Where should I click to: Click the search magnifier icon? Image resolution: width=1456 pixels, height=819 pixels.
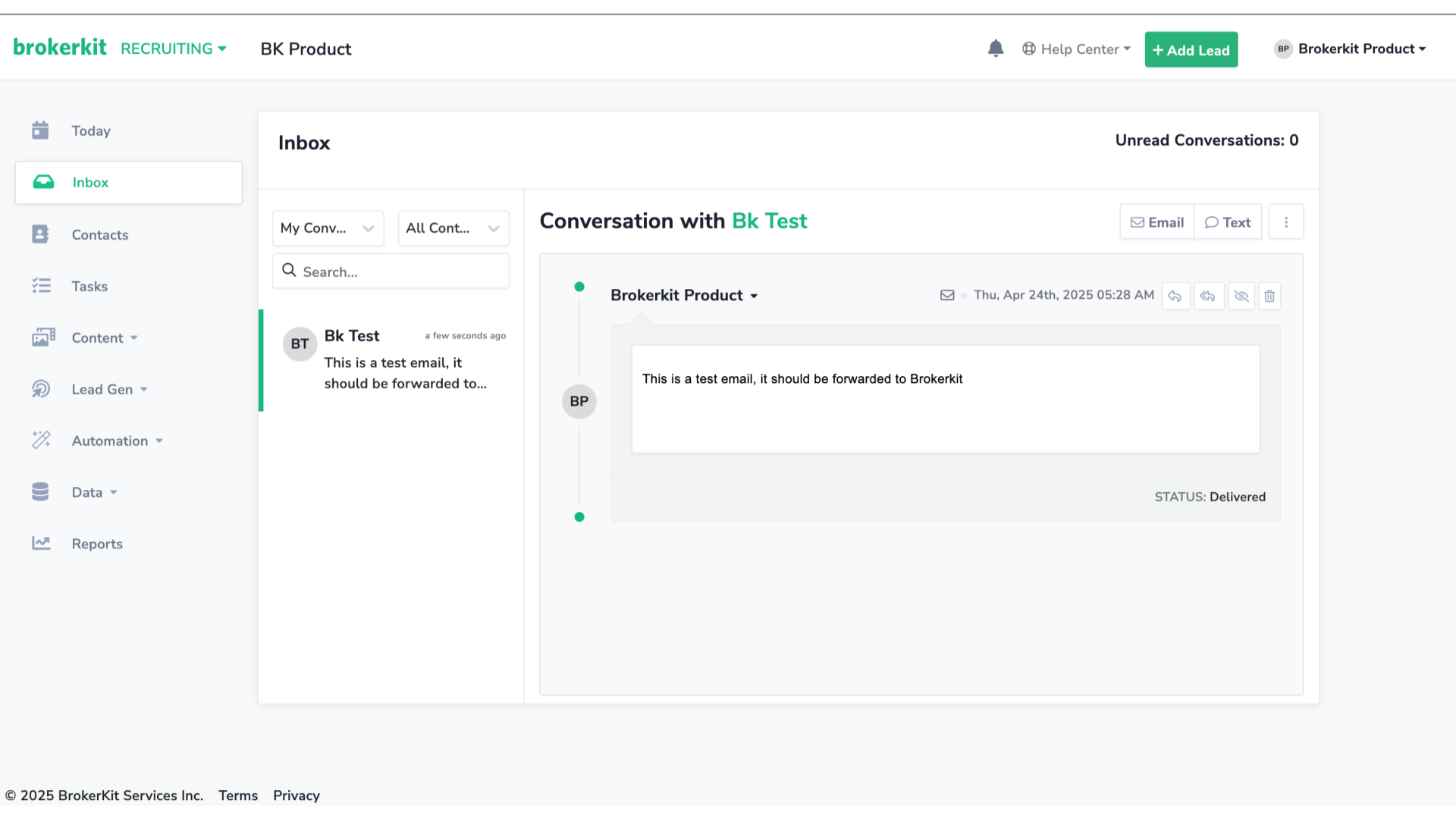click(x=289, y=270)
